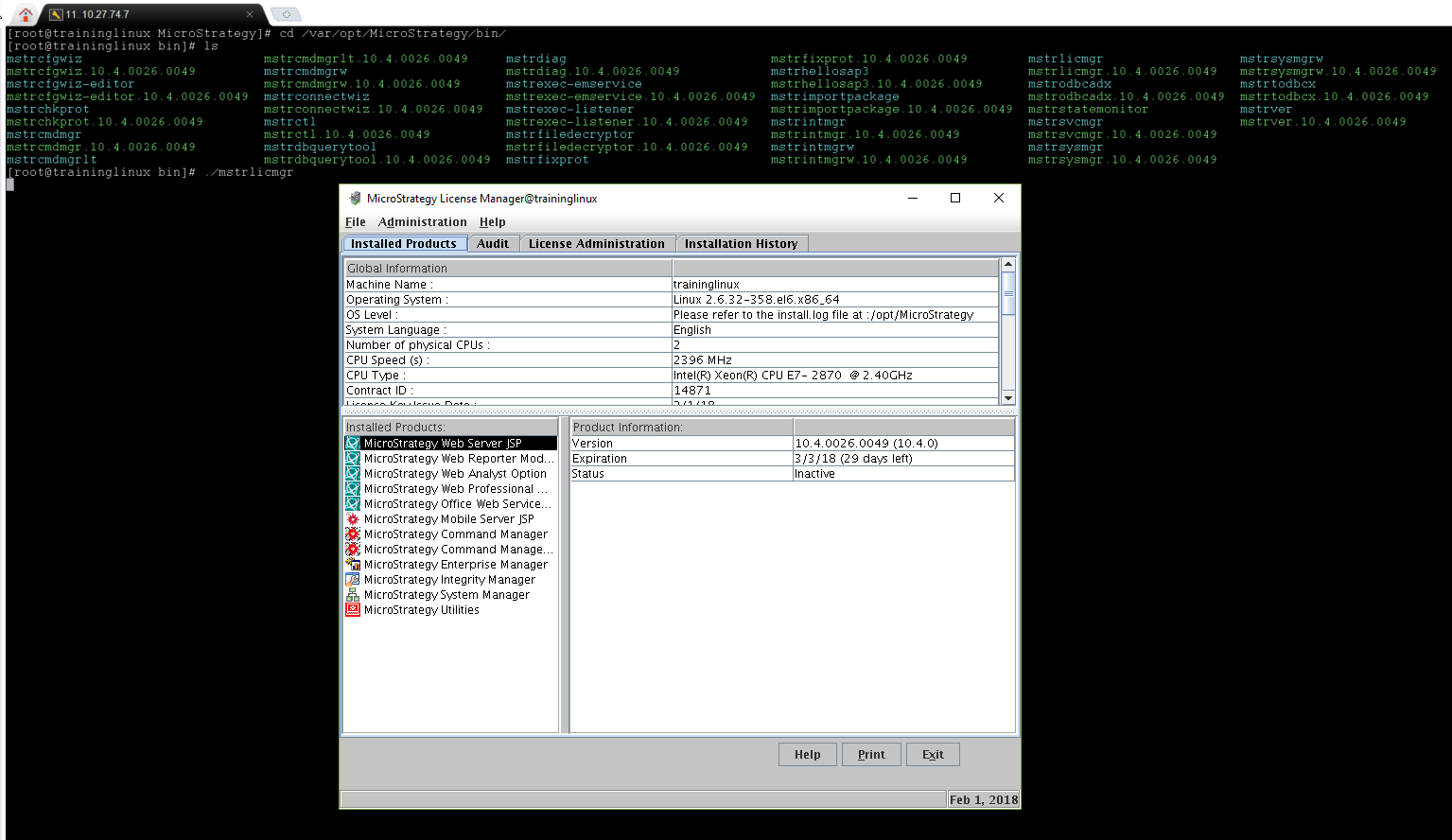
Task: Open the File menu
Action: 356,222
